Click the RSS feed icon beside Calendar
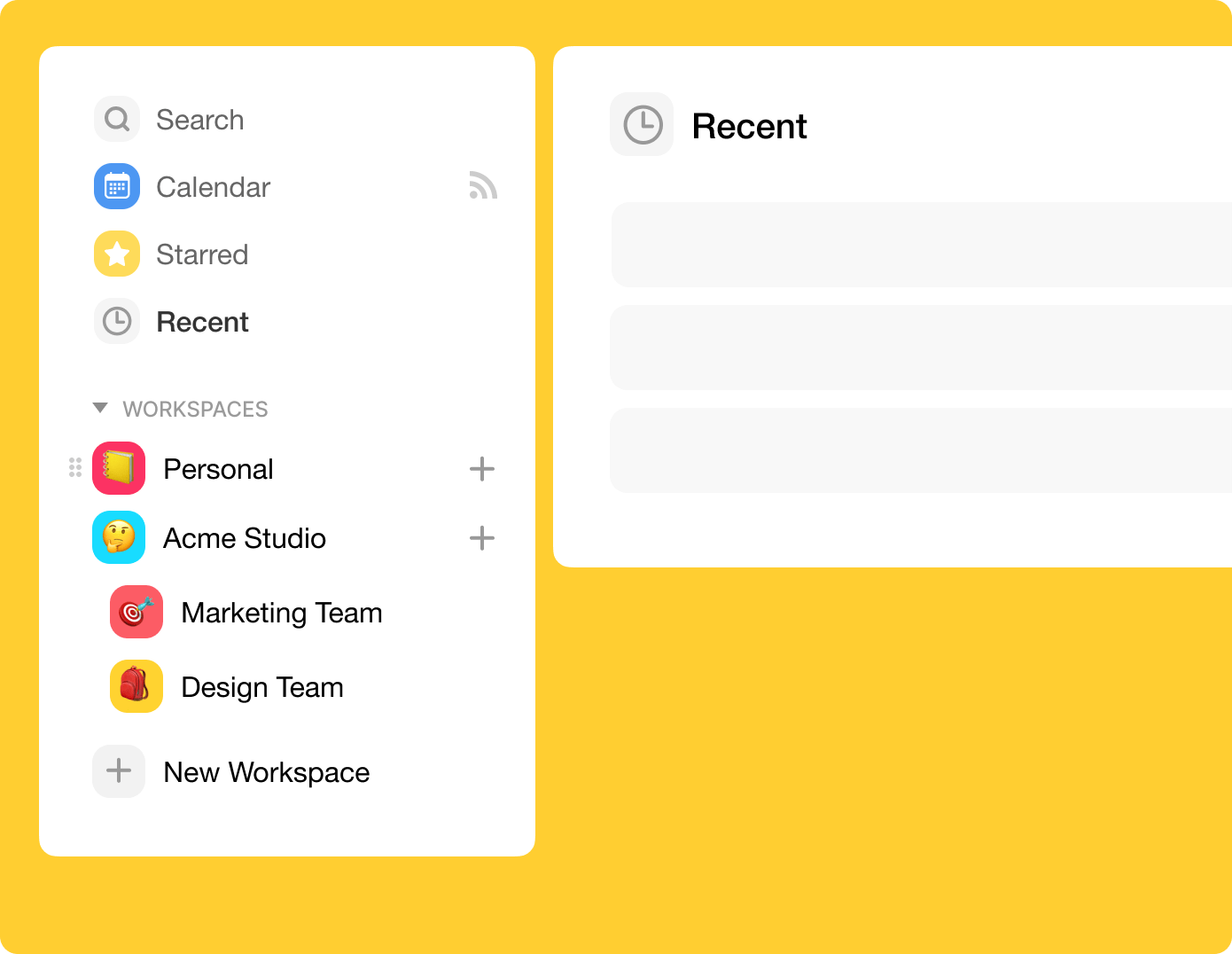1232x954 pixels. tap(483, 185)
